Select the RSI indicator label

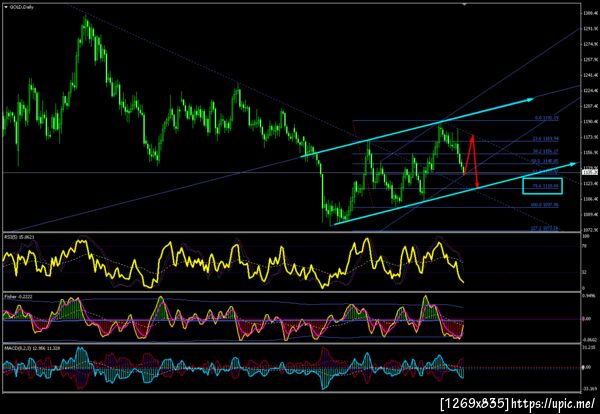click(x=19, y=237)
